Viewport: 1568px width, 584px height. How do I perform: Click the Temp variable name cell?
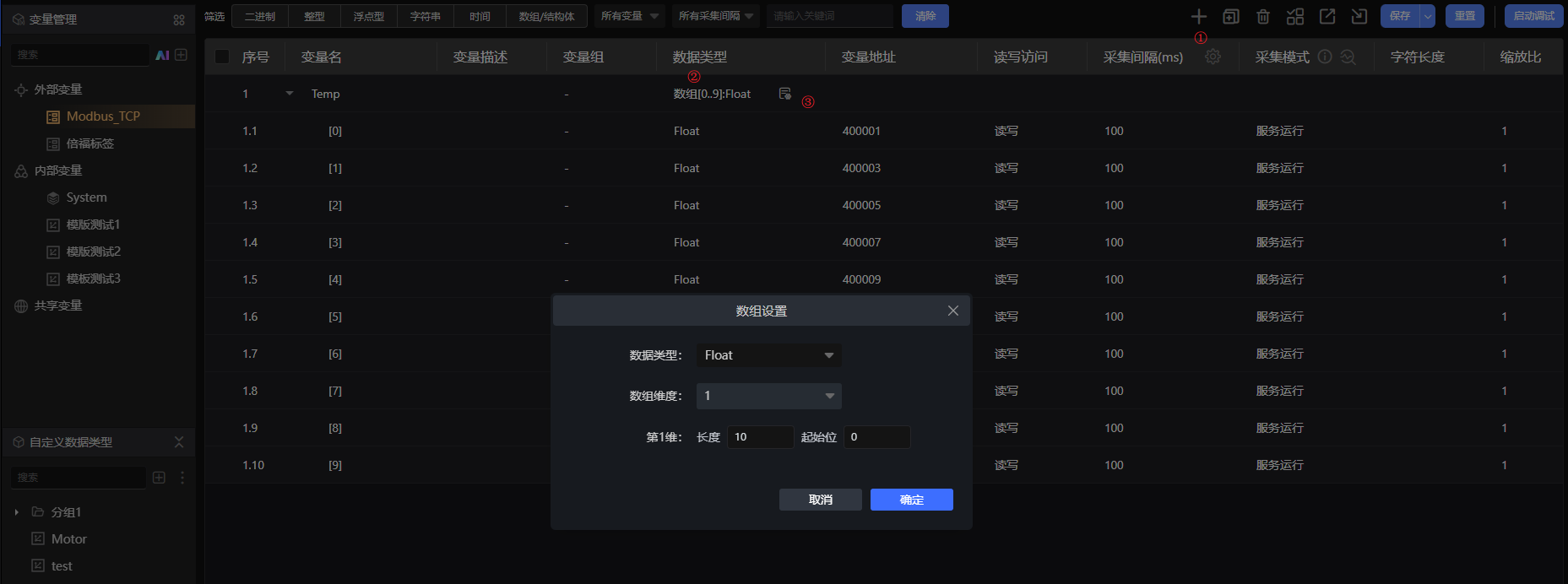[x=325, y=94]
